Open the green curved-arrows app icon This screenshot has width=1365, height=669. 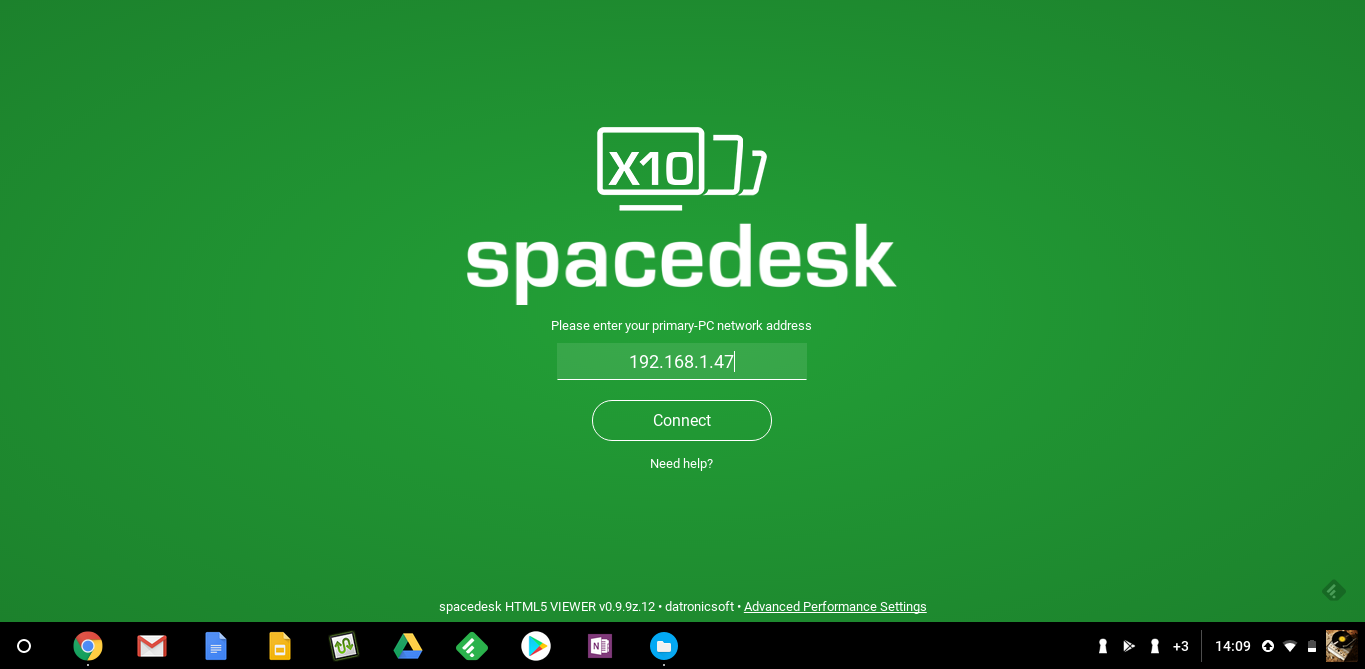pos(344,646)
